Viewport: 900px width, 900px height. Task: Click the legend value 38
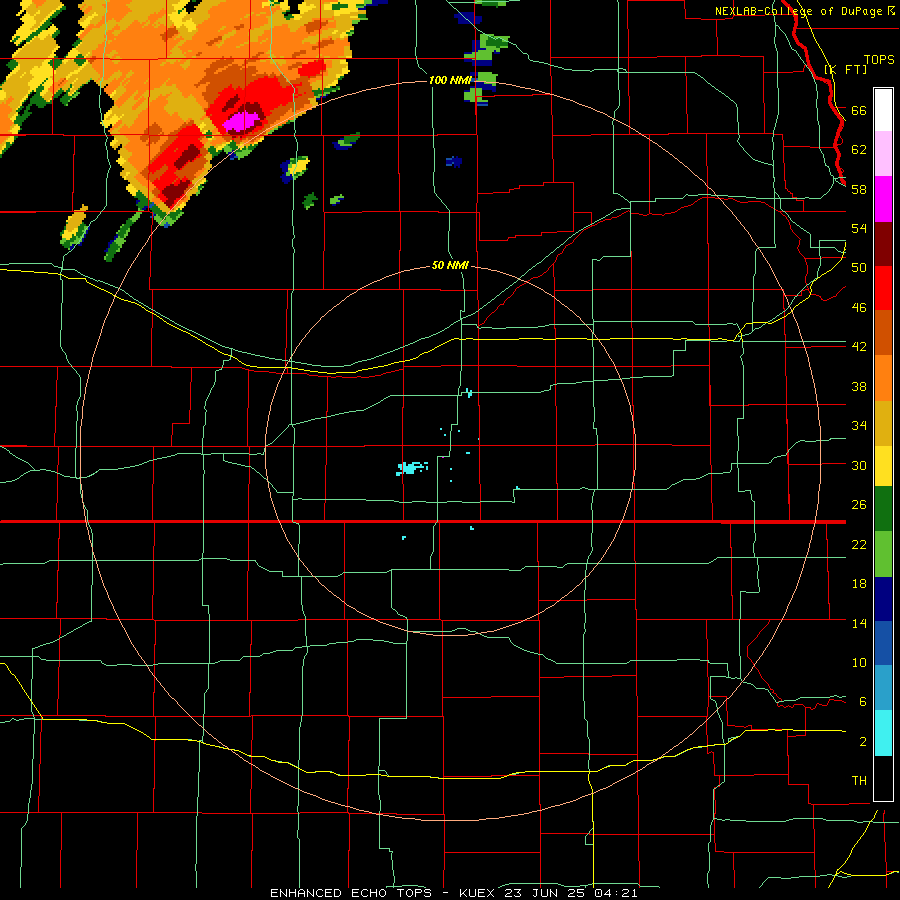tap(859, 386)
